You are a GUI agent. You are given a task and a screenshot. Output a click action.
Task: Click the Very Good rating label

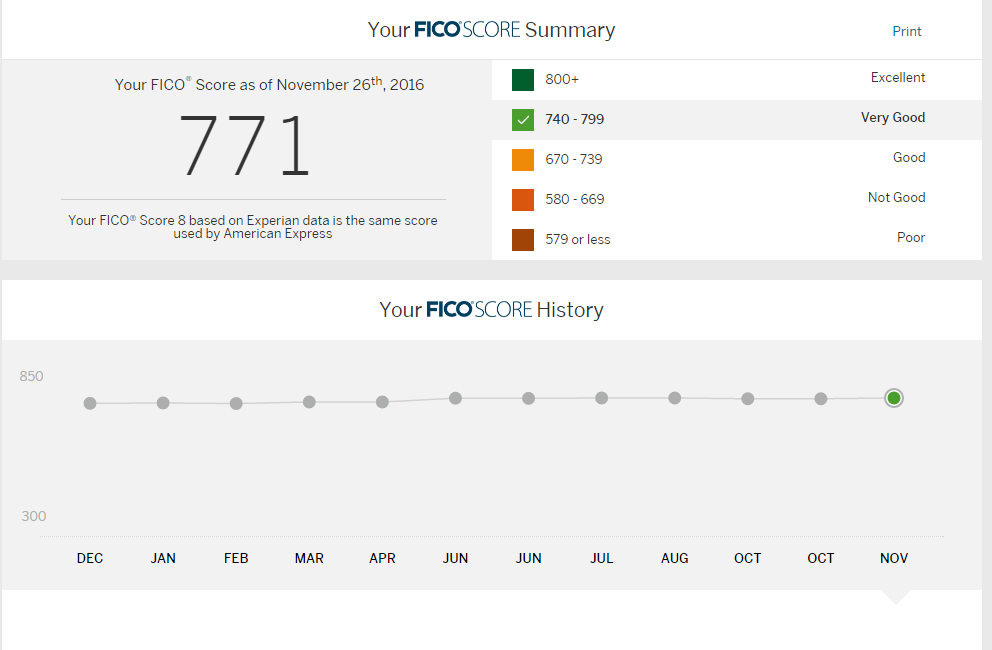(892, 118)
